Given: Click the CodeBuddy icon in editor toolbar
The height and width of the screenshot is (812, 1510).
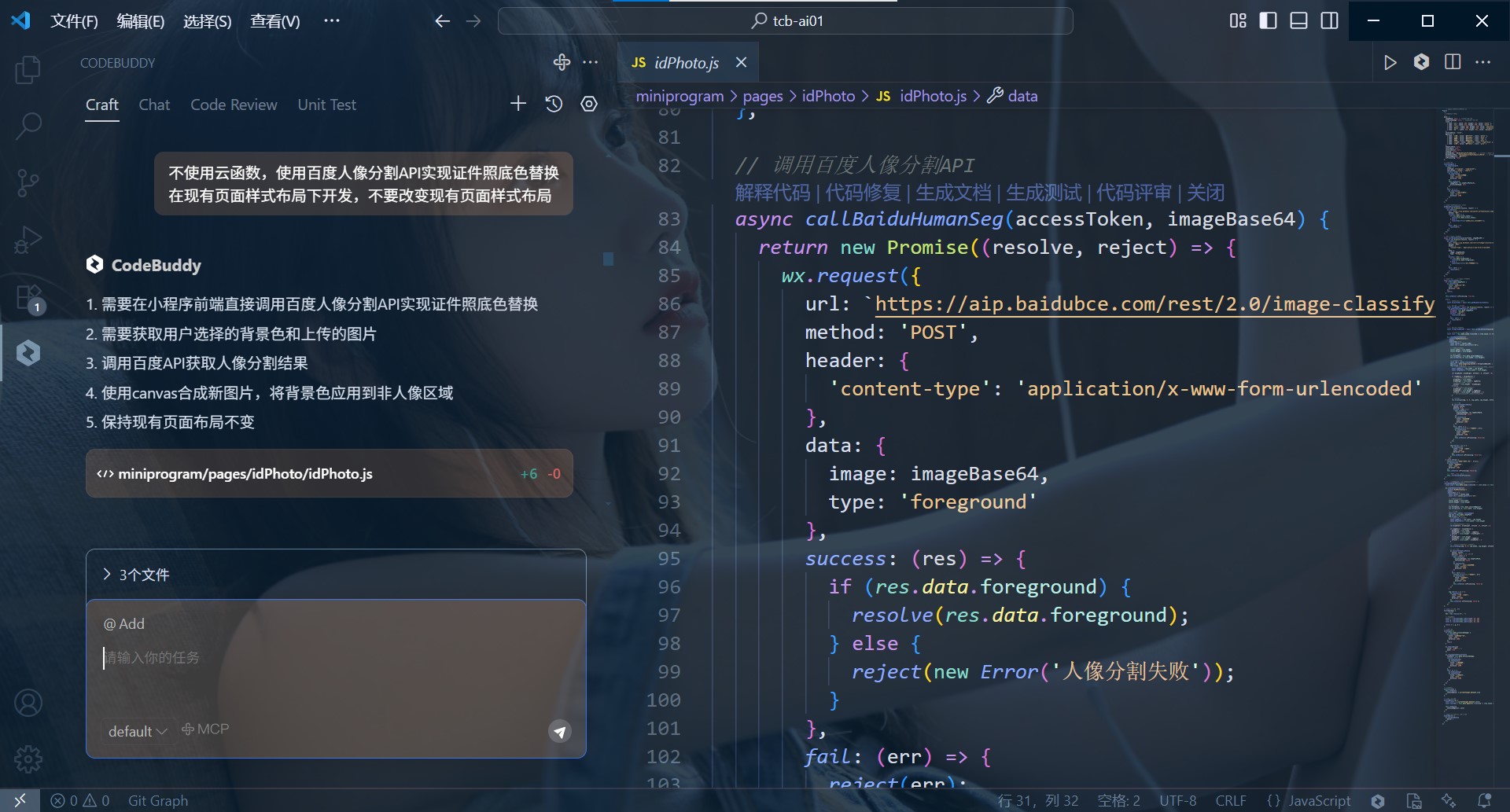Looking at the screenshot, I should tap(1421, 62).
